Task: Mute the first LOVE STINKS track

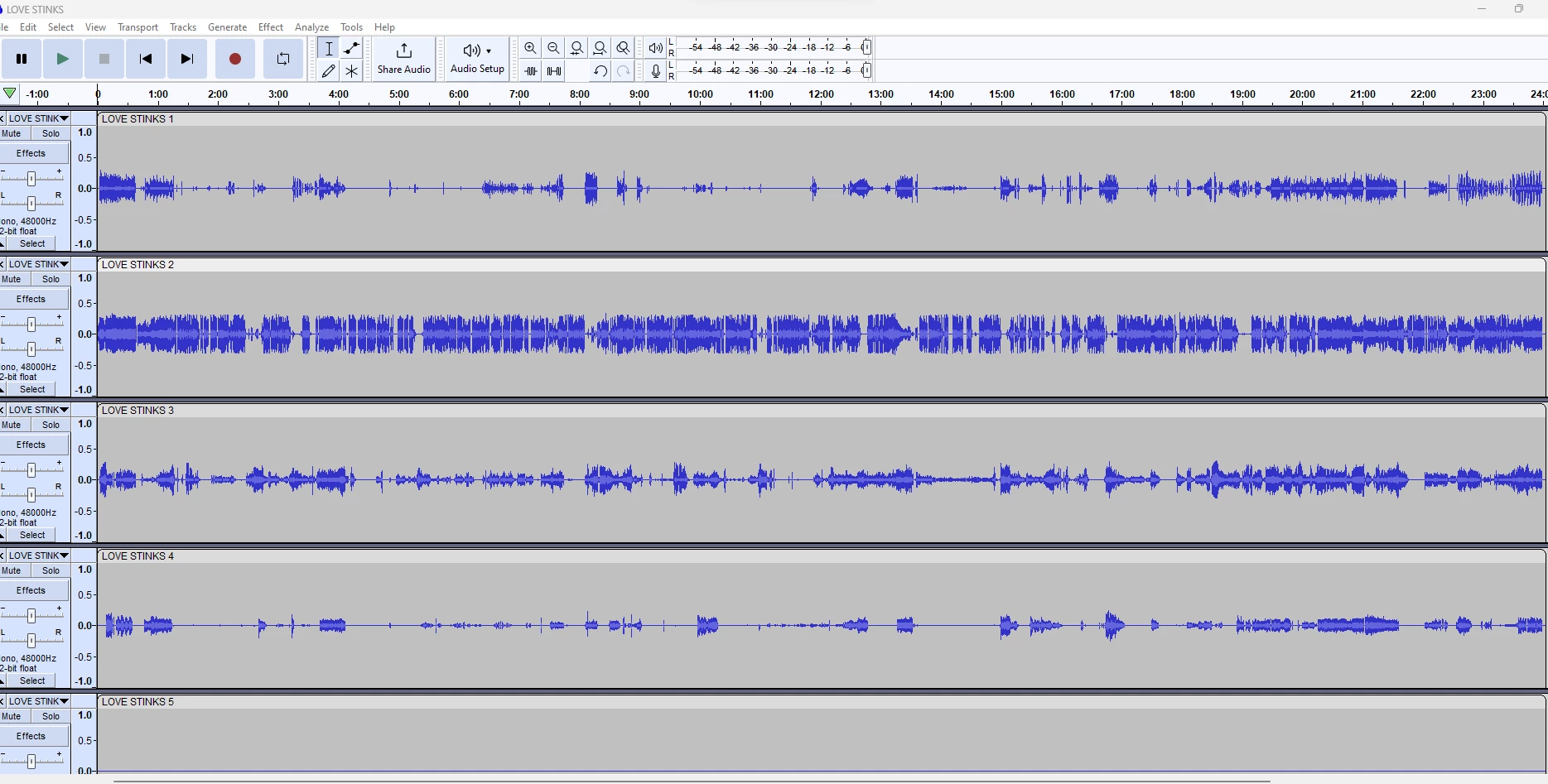Action: pos(12,133)
